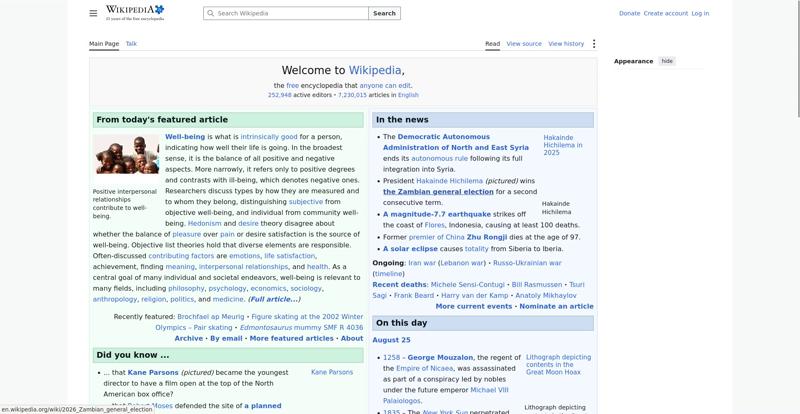Click the Wikipedia link in welcome heading
800x414 pixels.
coord(375,70)
